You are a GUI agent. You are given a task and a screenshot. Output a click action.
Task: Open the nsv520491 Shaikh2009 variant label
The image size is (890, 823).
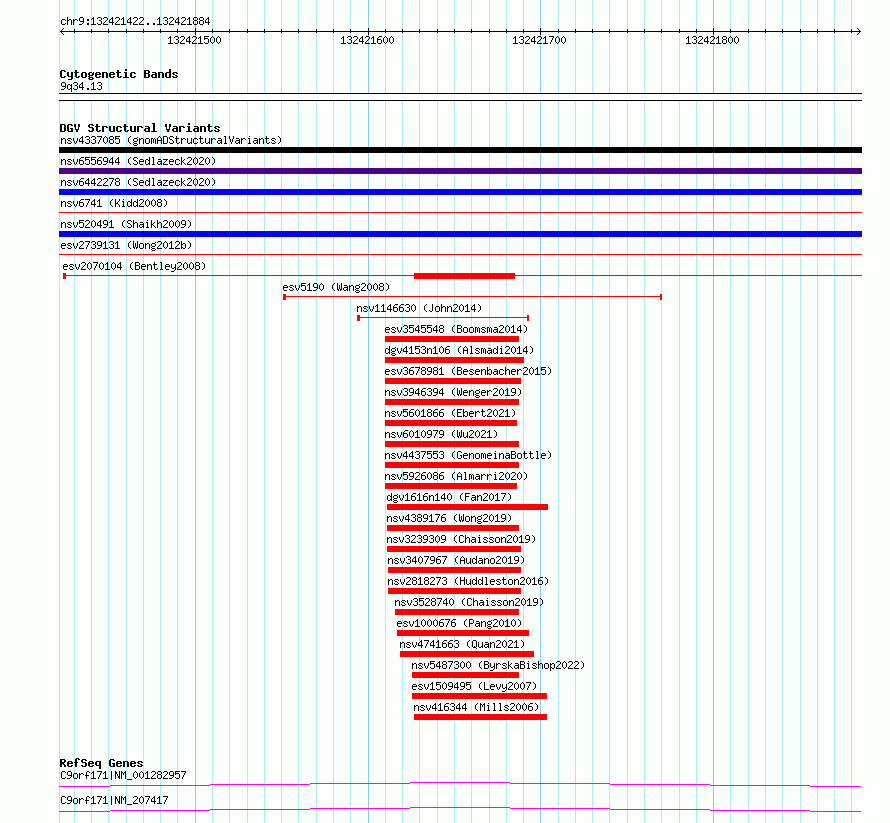click(x=126, y=224)
